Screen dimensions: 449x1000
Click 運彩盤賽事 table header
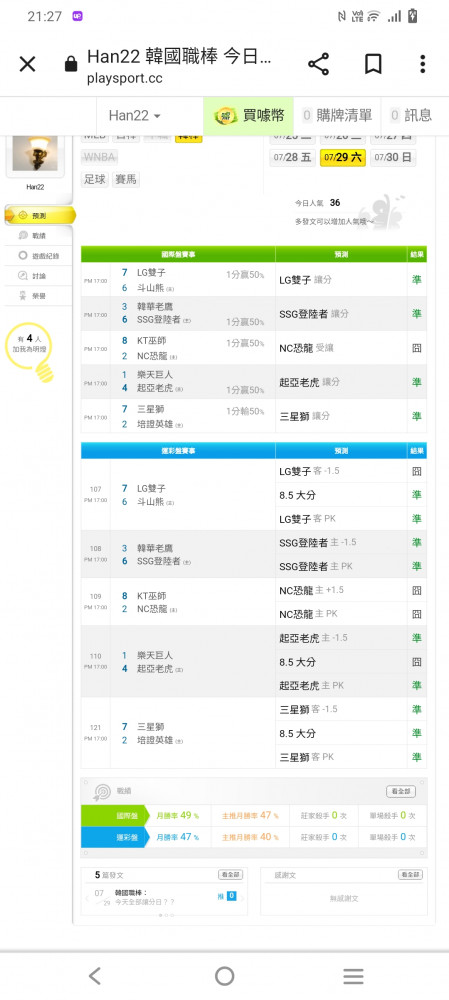(179, 451)
